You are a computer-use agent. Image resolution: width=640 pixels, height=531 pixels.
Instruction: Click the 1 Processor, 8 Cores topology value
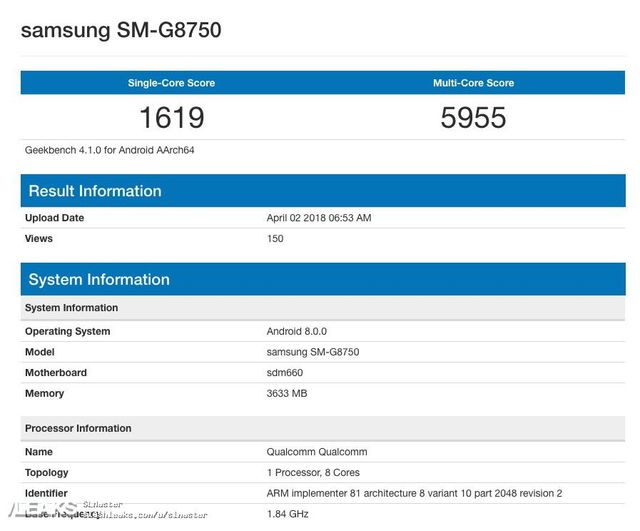313,473
